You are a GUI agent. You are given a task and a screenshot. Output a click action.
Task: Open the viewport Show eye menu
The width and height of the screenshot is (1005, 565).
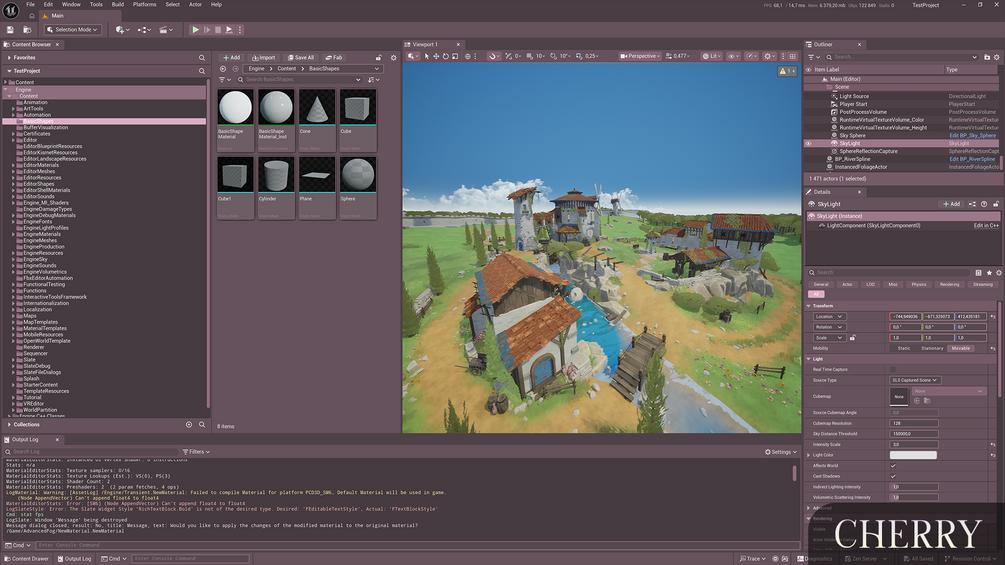coord(733,56)
